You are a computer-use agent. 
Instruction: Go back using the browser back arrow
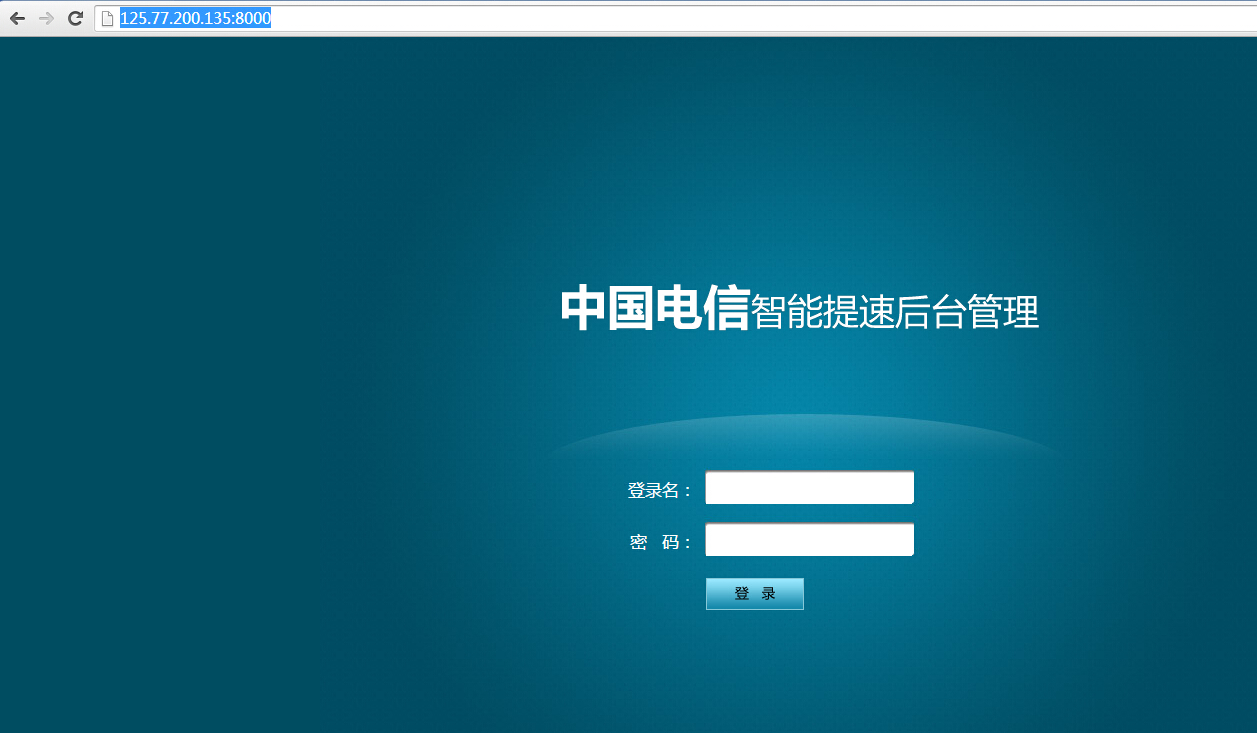click(x=17, y=18)
